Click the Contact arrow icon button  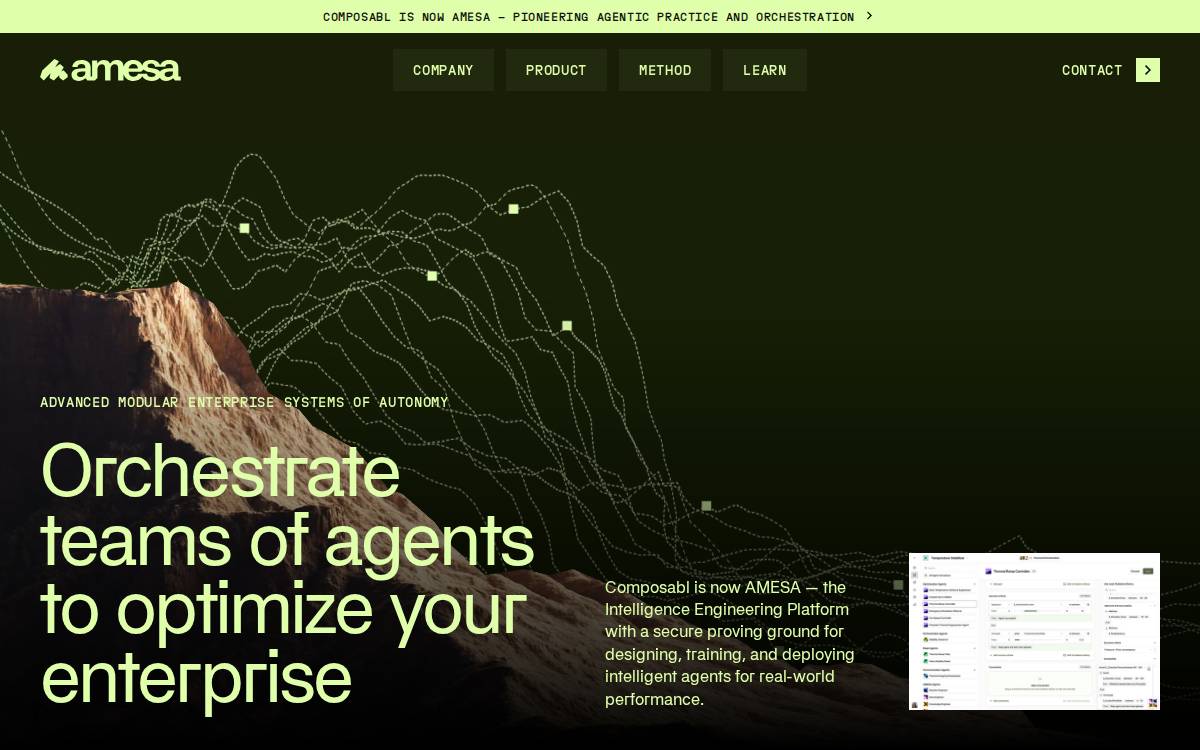pos(1148,70)
